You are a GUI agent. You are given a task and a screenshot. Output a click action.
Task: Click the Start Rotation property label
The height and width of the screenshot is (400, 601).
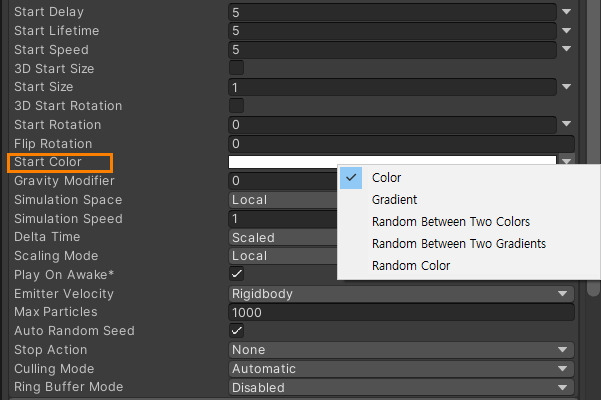coord(58,125)
